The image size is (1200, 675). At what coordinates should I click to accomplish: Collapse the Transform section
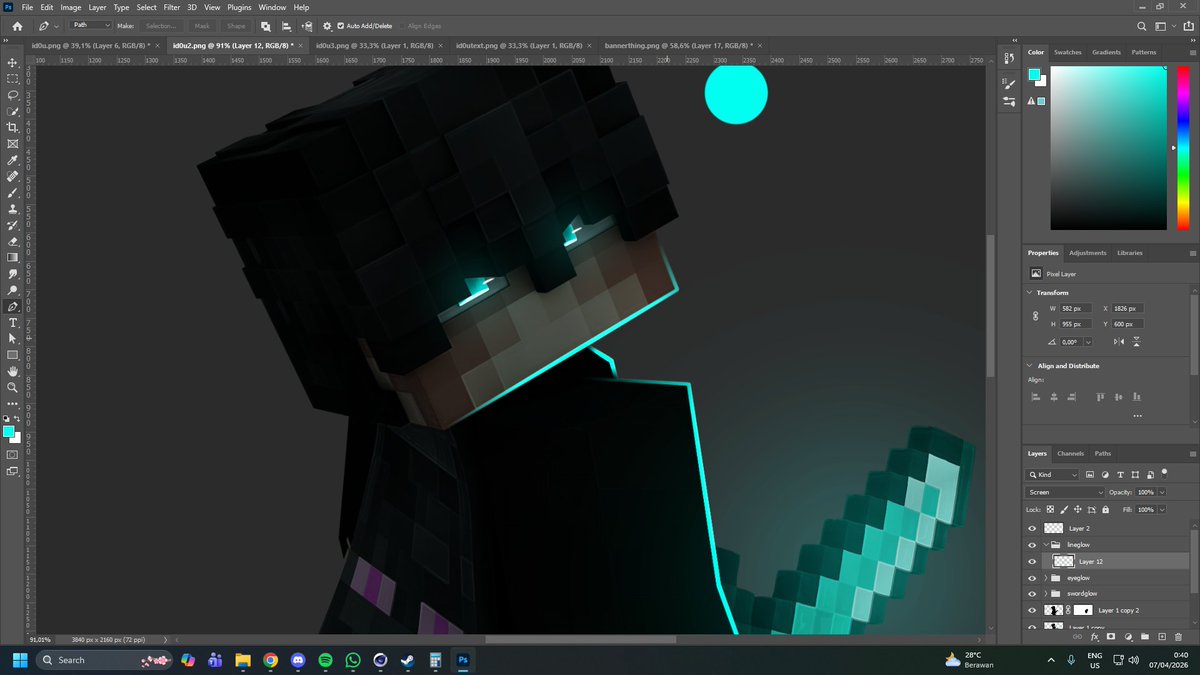click(1031, 292)
